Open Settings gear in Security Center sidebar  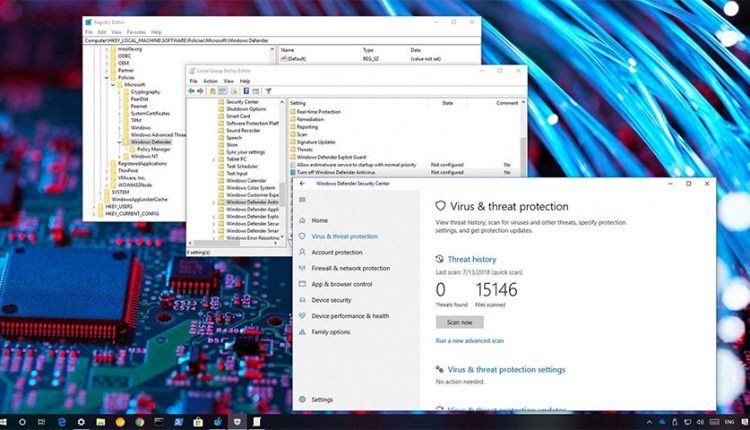tap(302, 399)
